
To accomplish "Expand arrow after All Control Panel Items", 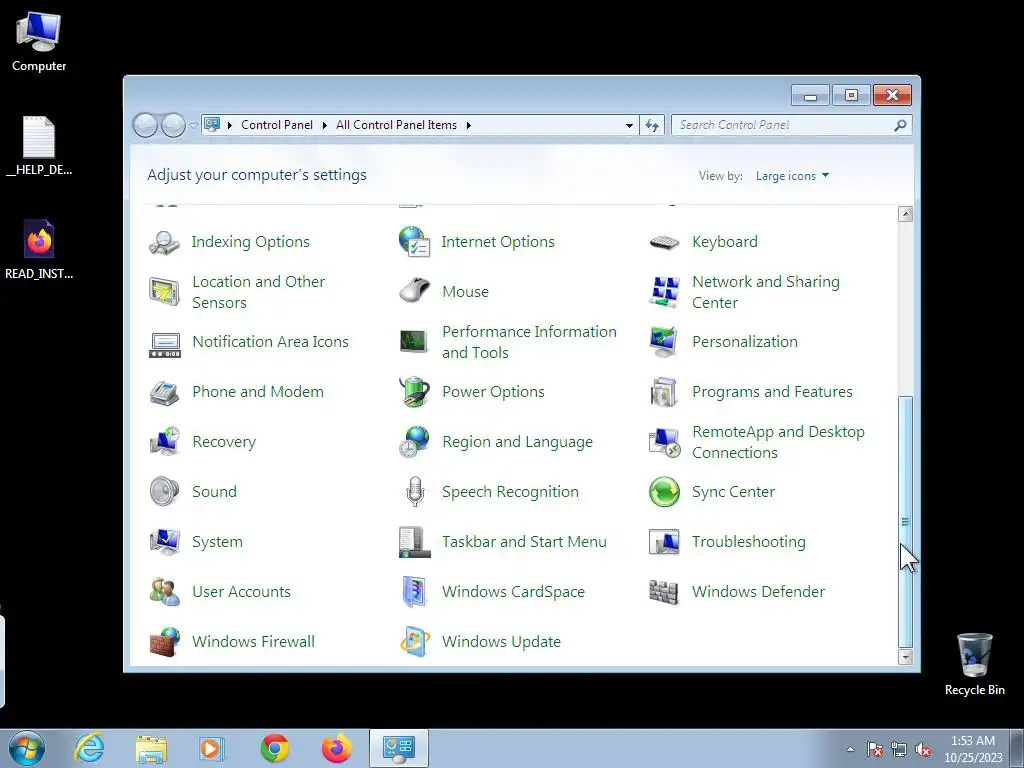I will 468,125.
